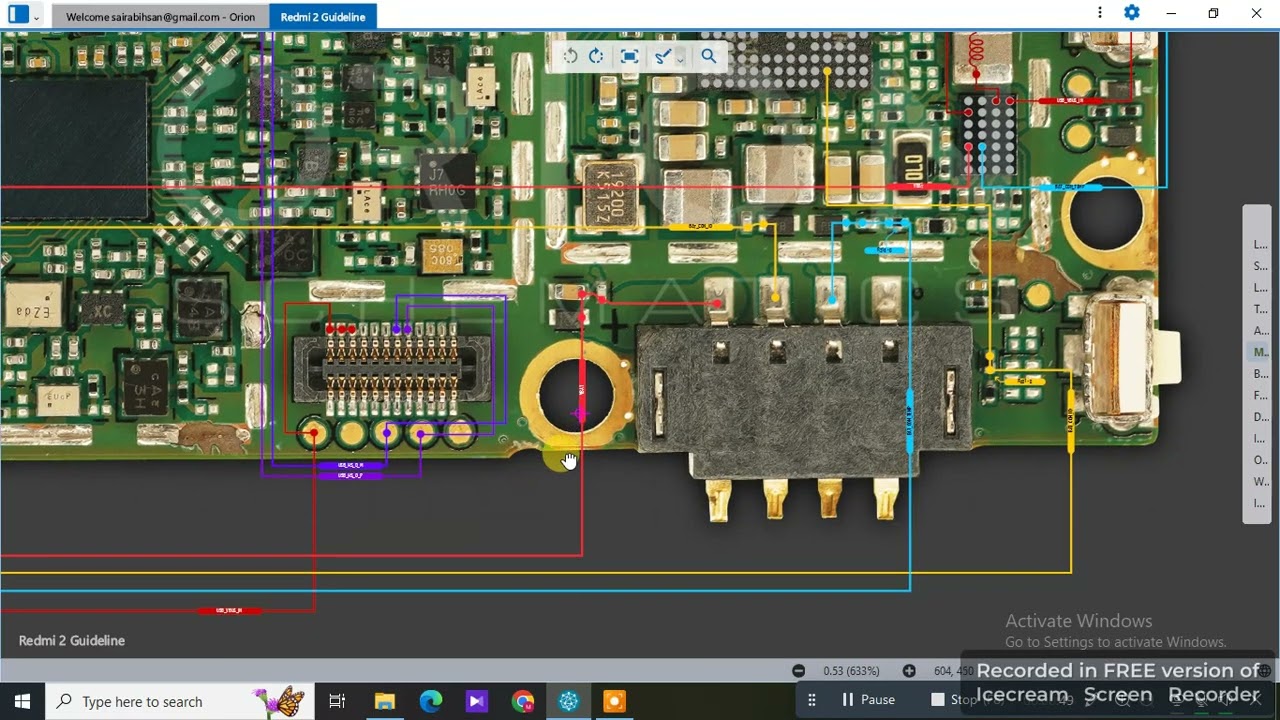
Task: Open the drawing tool dropdown arrow
Action: tap(680, 59)
